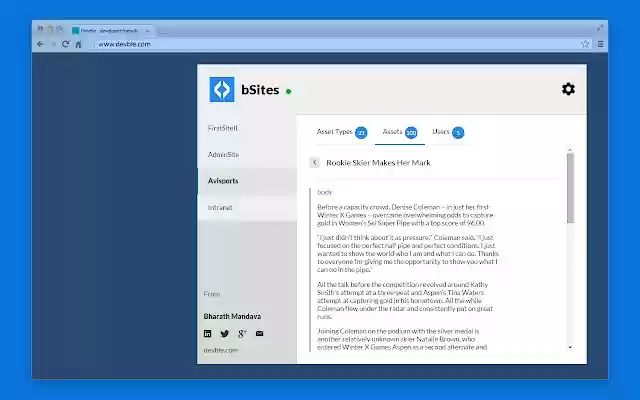640x400 pixels.
Task: Click paragraph starting 'Joining Coleman on the podium'
Action: point(402,339)
